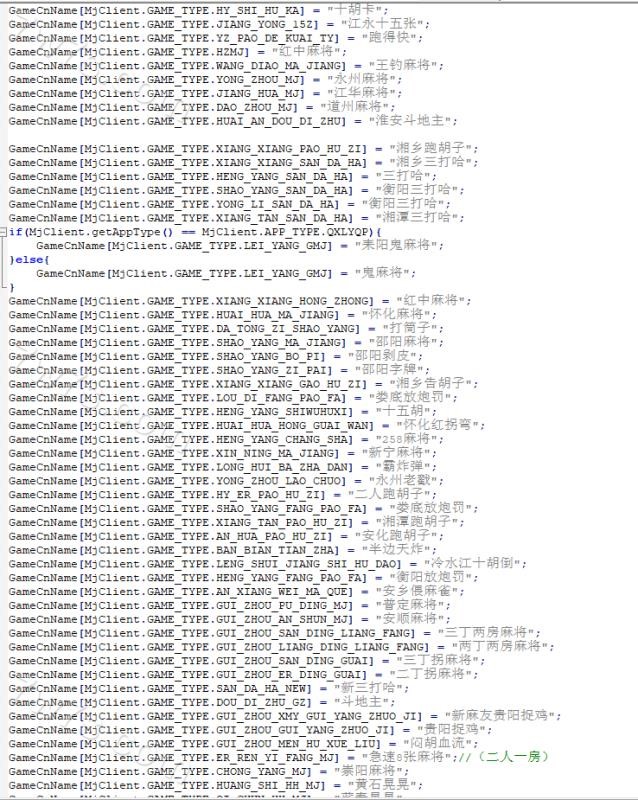Image resolution: width=638 pixels, height=800 pixels.
Task: Click the XIANG_XIANG_PAO_HU_ZI code line
Action: pos(243,148)
